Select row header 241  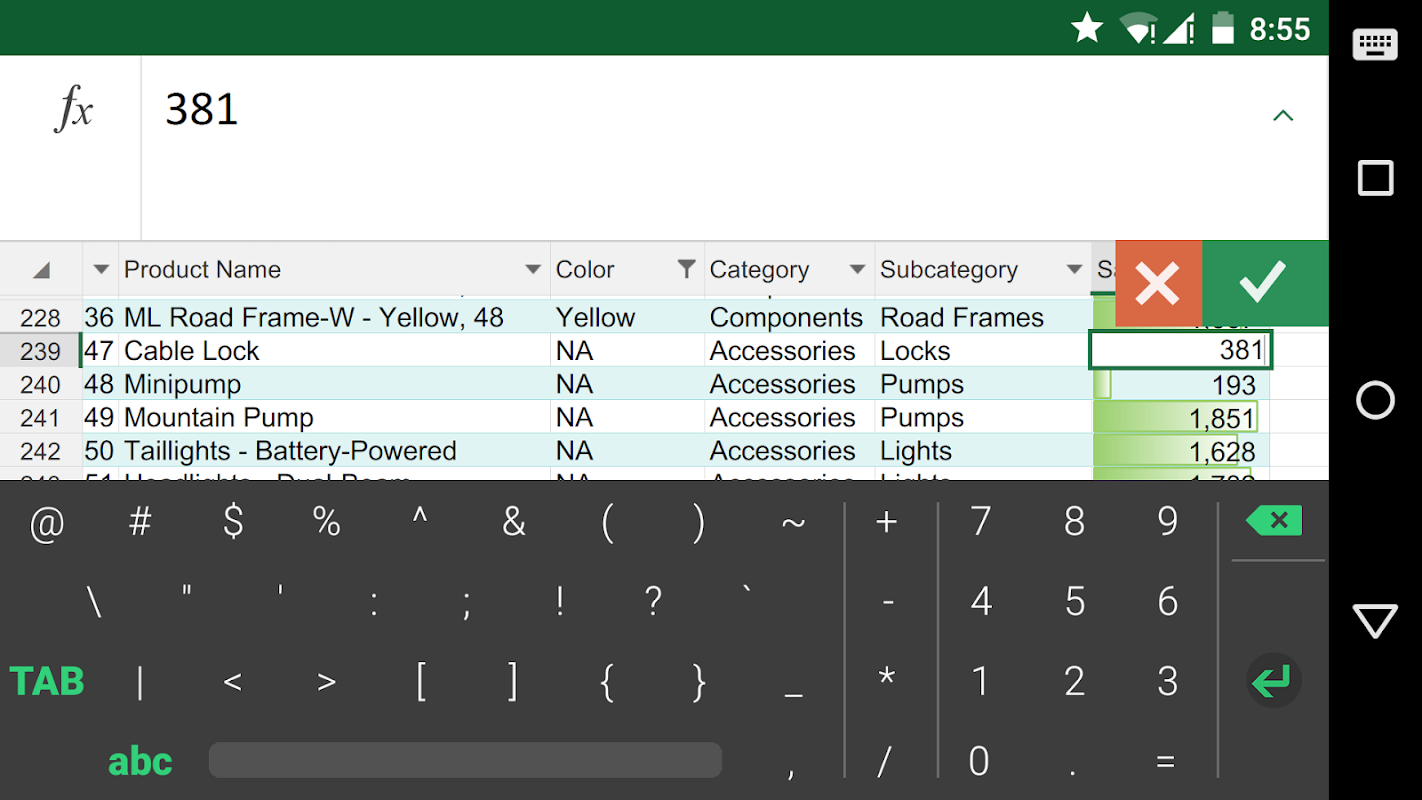40,418
